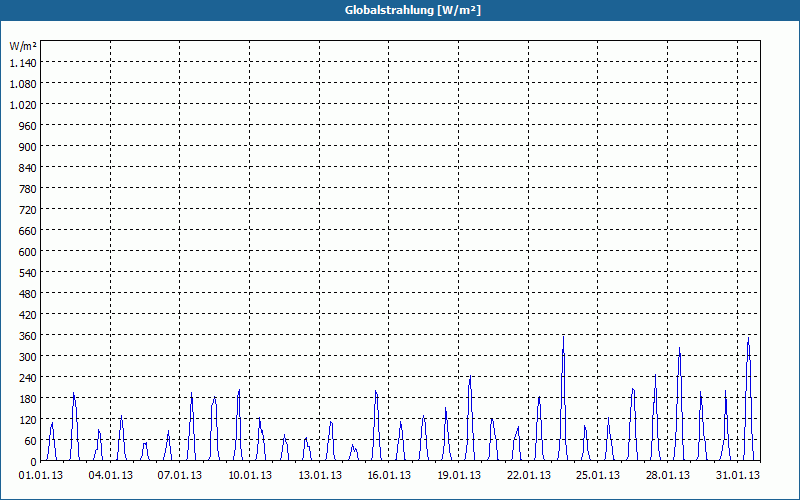Click the 28.01.13 date label

coord(667,476)
